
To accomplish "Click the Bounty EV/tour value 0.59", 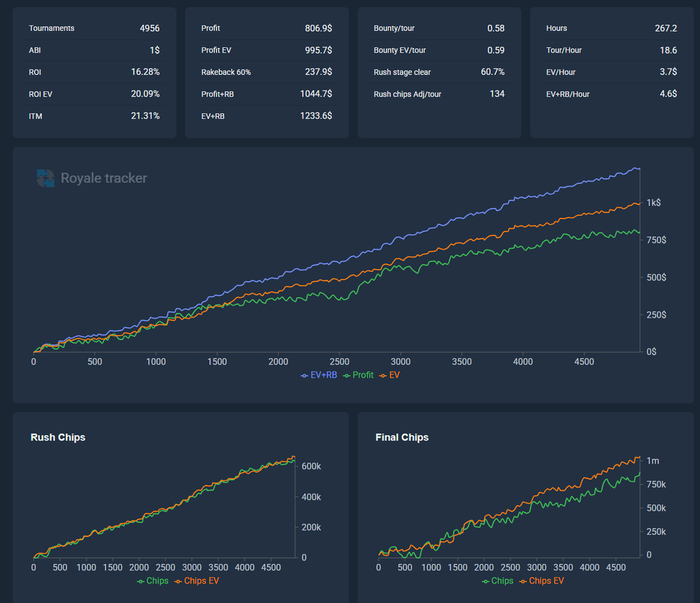I will tap(496, 50).
